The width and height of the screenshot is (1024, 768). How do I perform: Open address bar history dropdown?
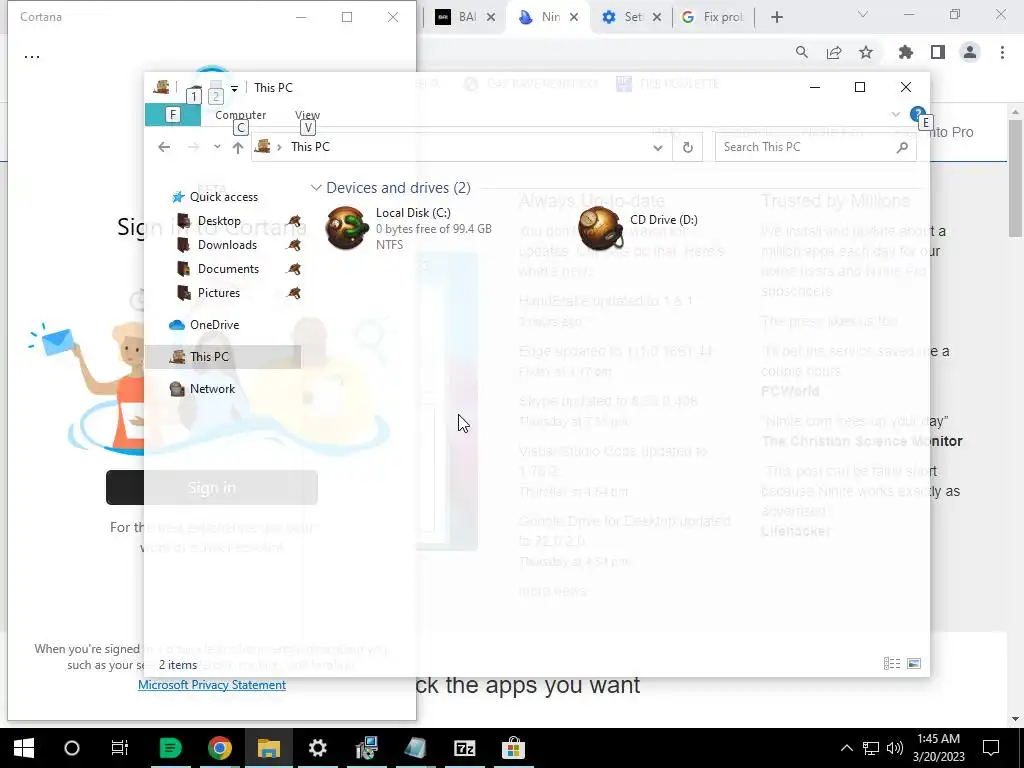[658, 148]
